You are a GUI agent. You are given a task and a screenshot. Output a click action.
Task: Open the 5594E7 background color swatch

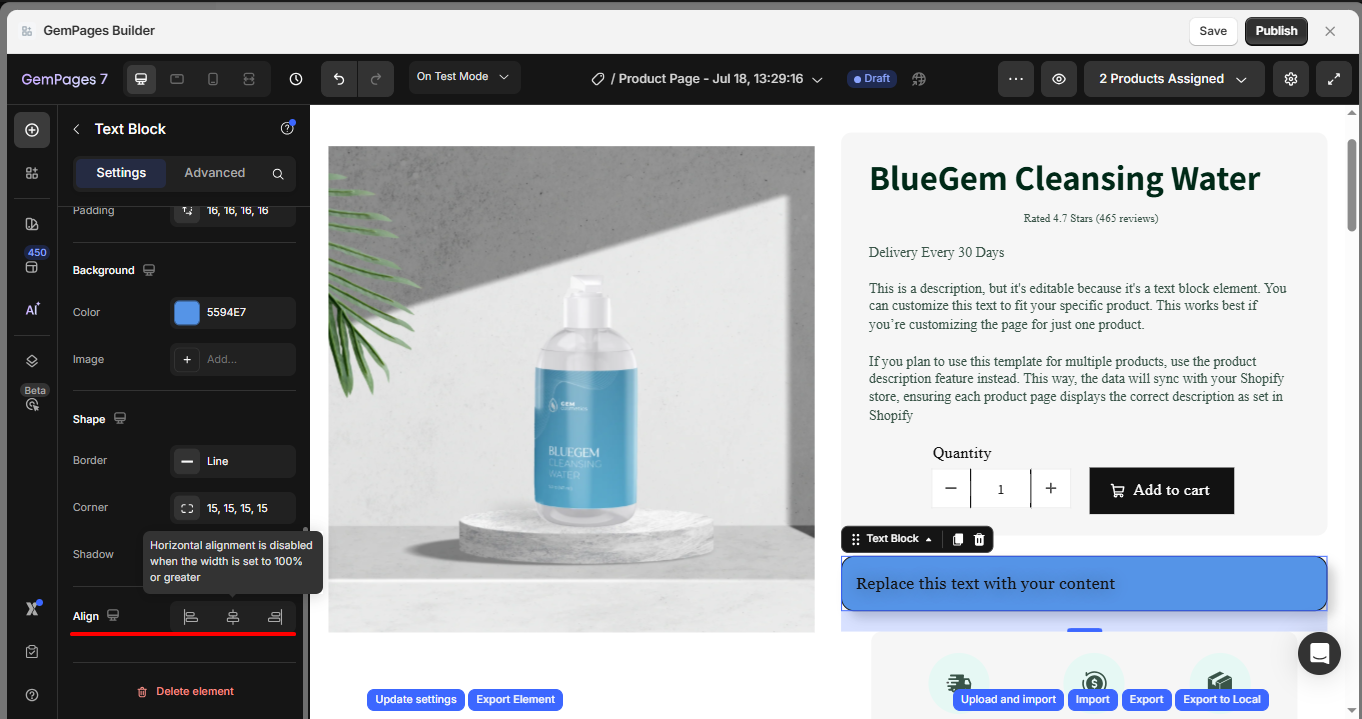[187, 312]
